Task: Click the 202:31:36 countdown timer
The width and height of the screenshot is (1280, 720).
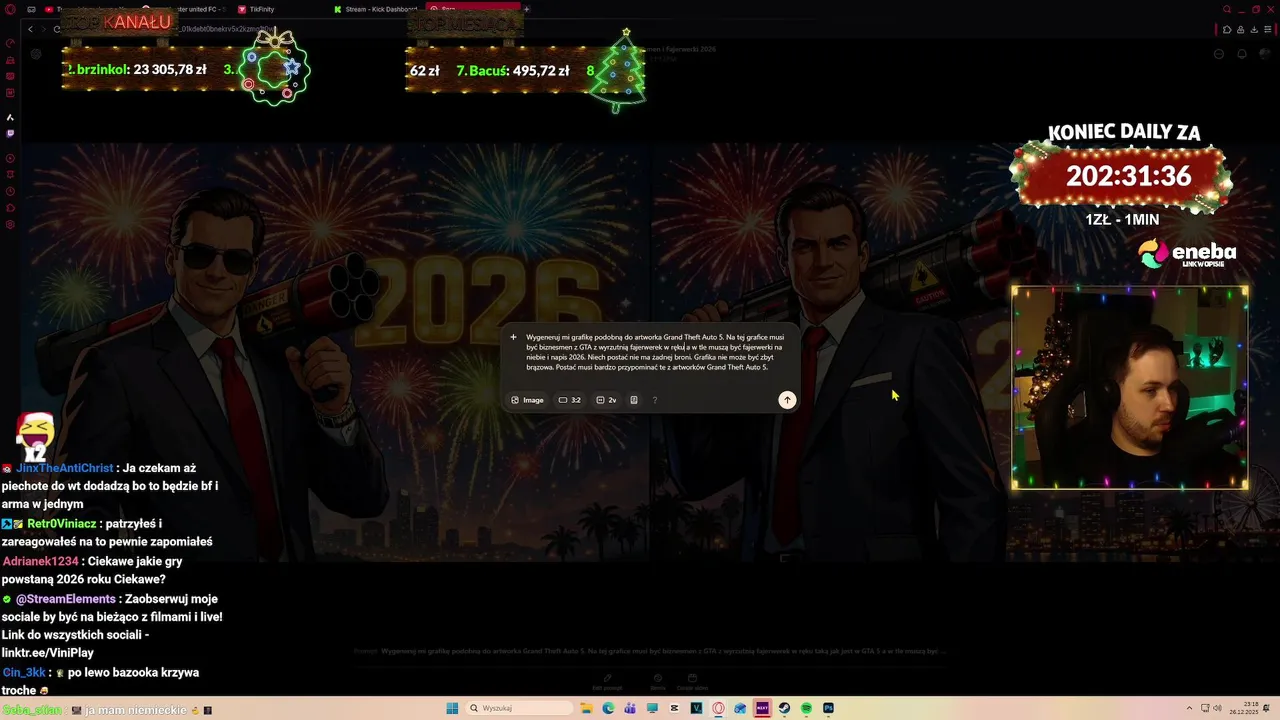Action: click(x=1128, y=176)
